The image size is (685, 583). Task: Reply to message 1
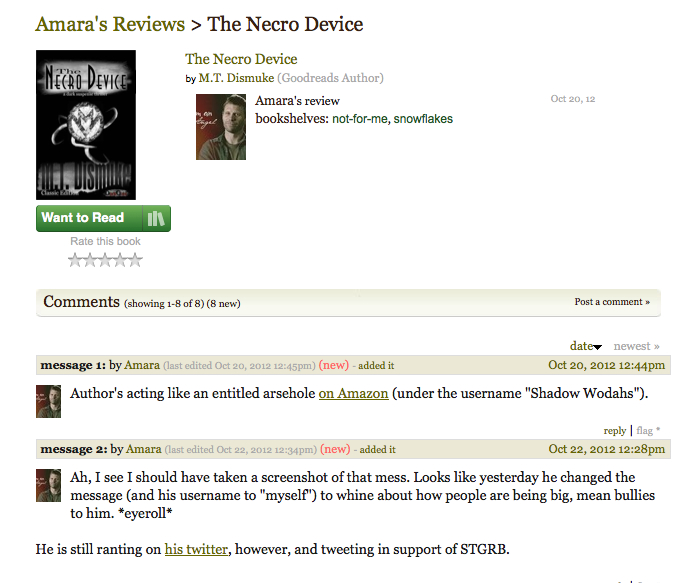coord(615,431)
